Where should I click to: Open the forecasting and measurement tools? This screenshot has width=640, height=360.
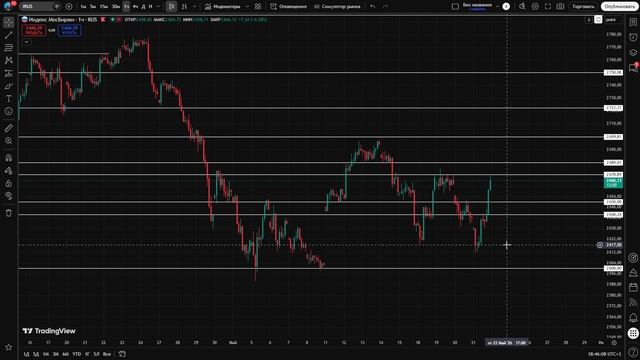point(9,73)
